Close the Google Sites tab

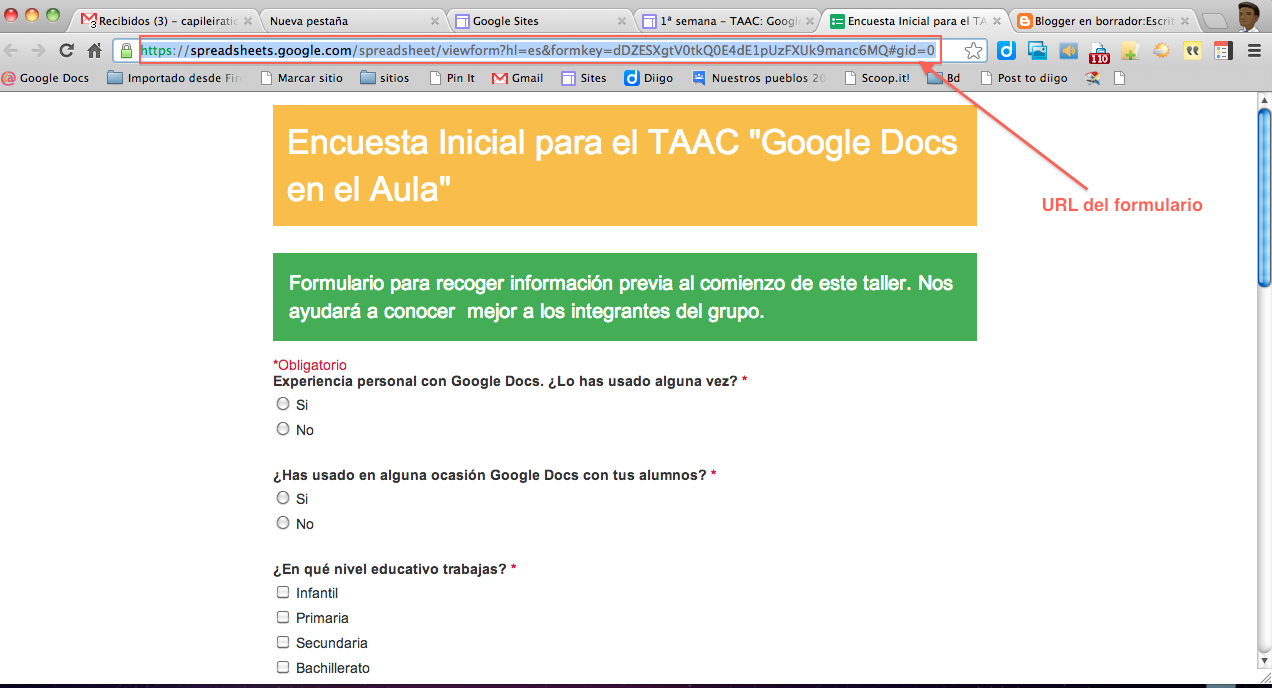(x=622, y=20)
